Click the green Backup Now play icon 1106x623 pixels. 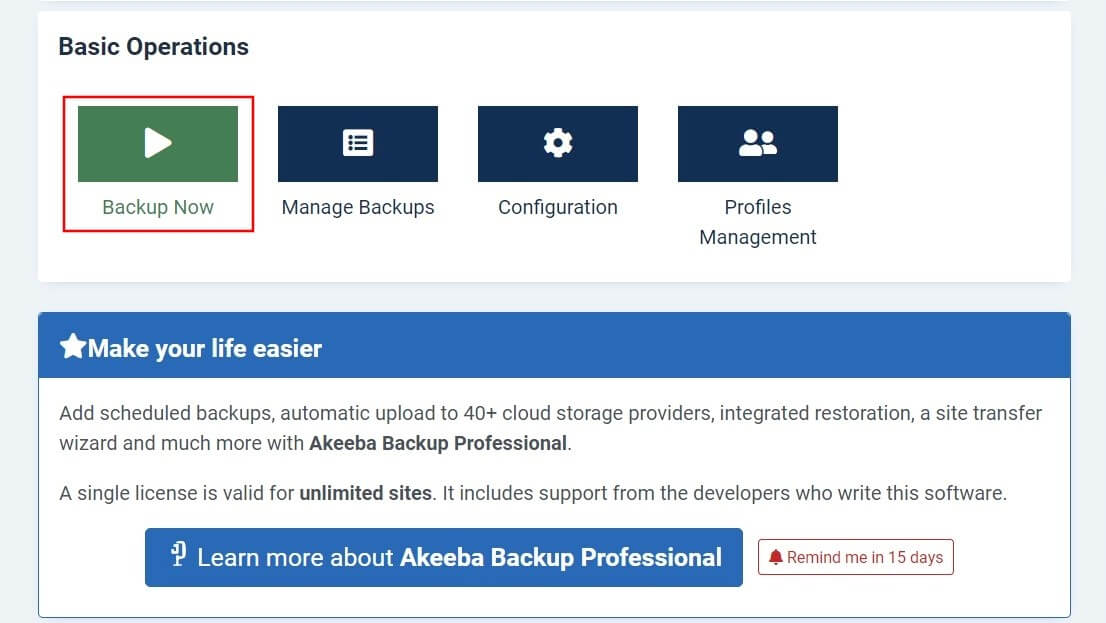158,143
